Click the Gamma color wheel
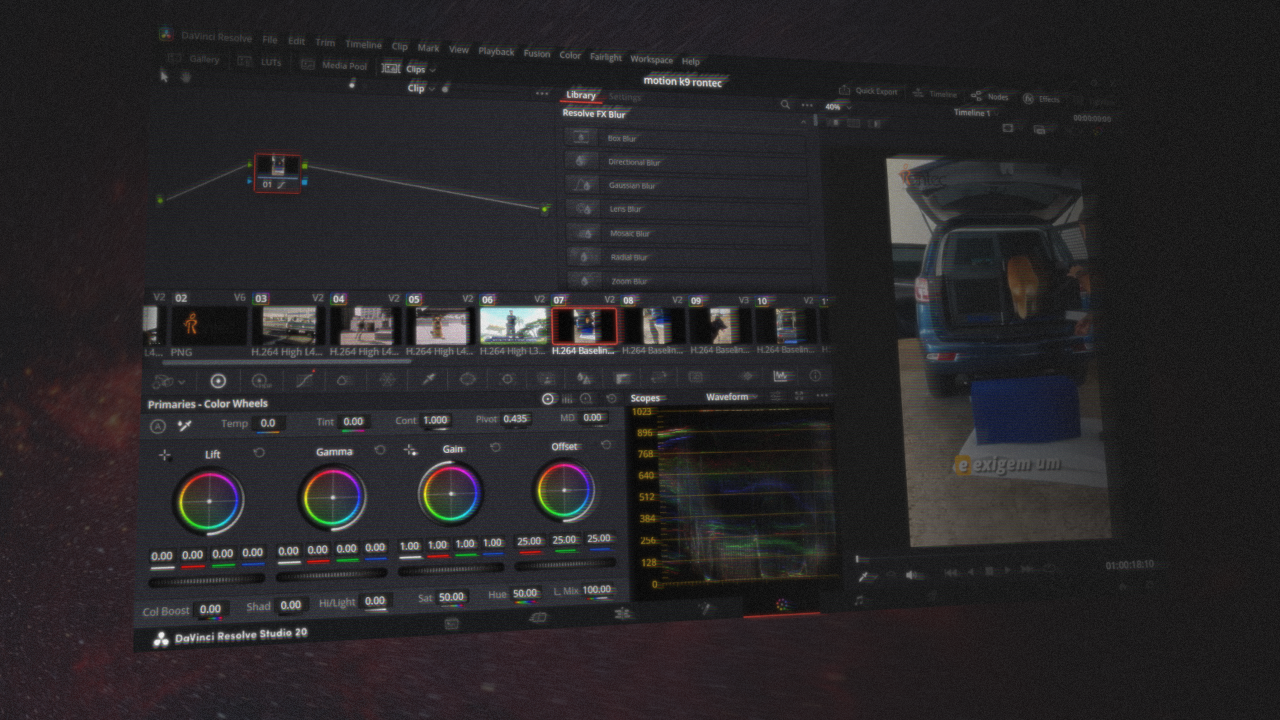Screen dimensions: 1280x720 (333, 498)
